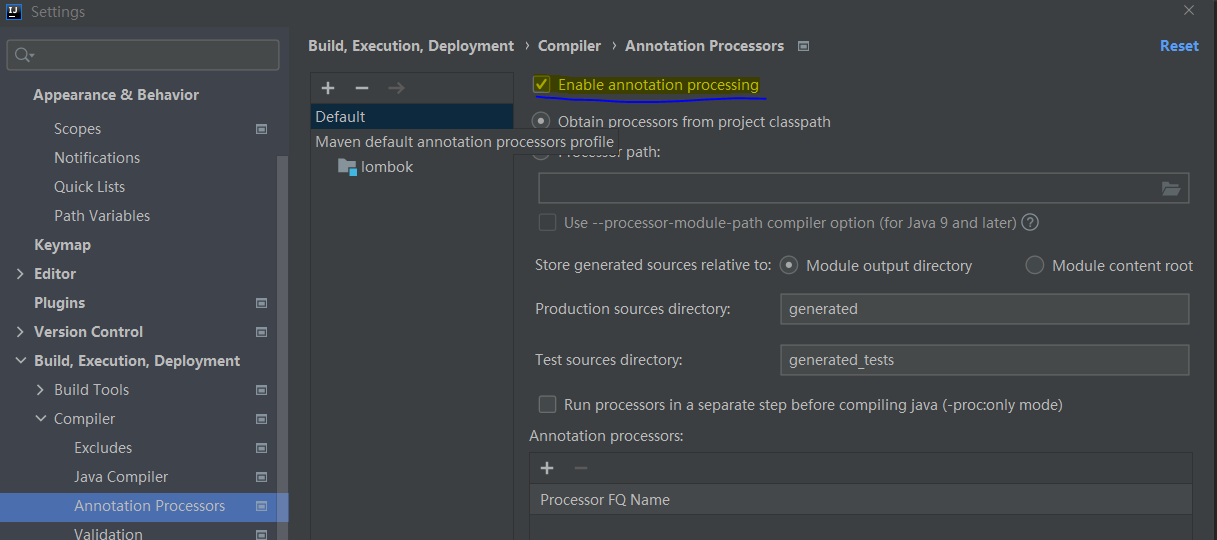Viewport: 1217px width, 540px height.
Task: Open the Java Compiler settings page
Action: pyautogui.click(x=121, y=477)
